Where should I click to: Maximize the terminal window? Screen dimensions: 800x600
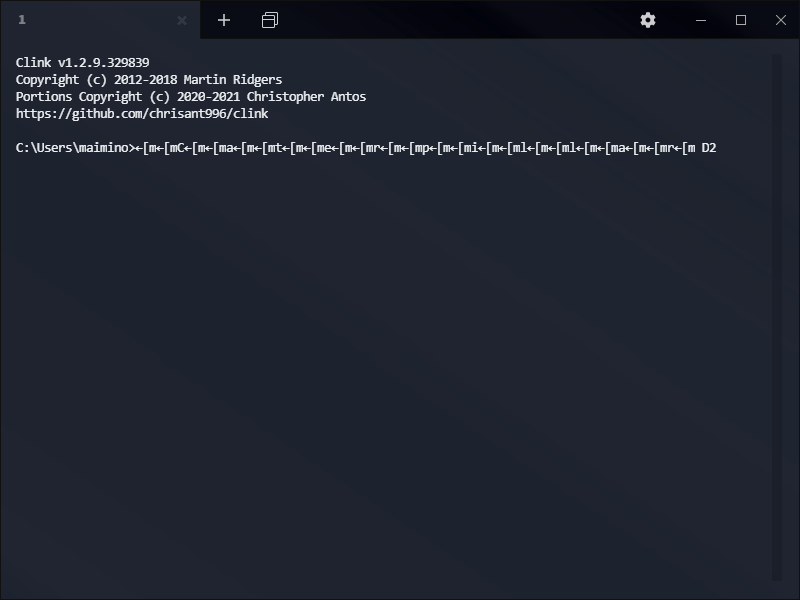pyautogui.click(x=741, y=20)
